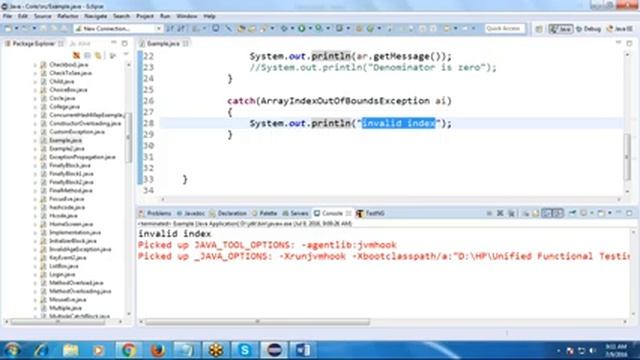
Task: Switch to the TestNG tab
Action: (371, 213)
